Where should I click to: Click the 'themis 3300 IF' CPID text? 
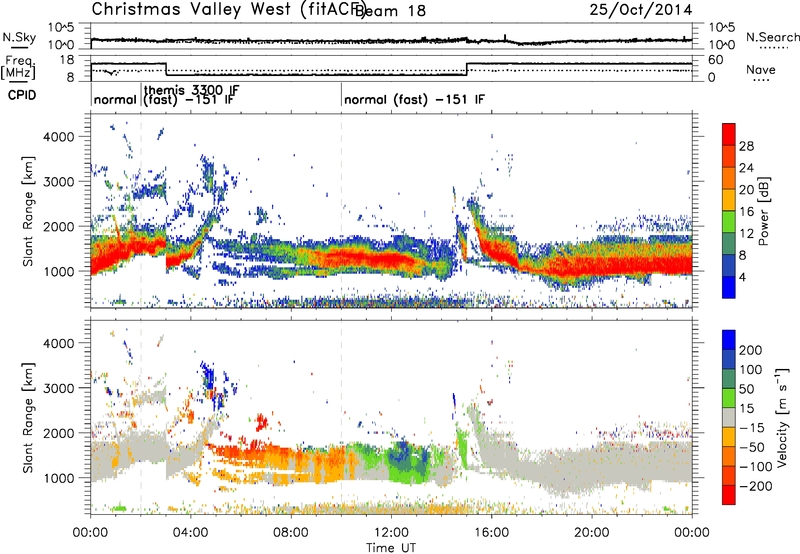[x=191, y=90]
